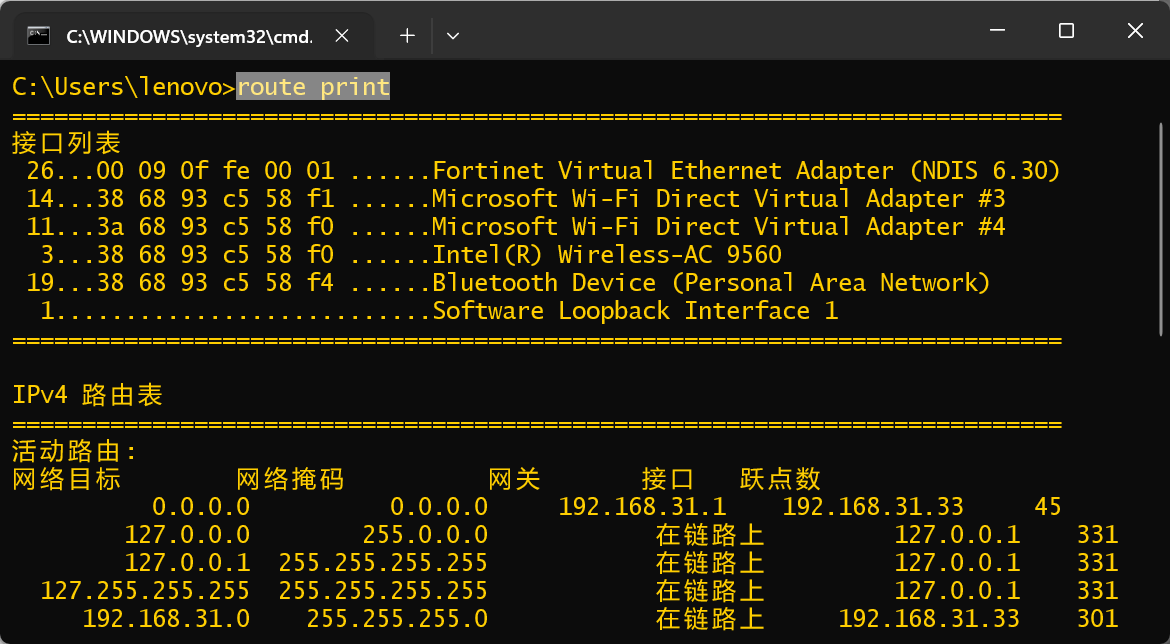The image size is (1170, 644).
Task: Click Software Loopback Interface 1 text
Action: tap(634, 311)
